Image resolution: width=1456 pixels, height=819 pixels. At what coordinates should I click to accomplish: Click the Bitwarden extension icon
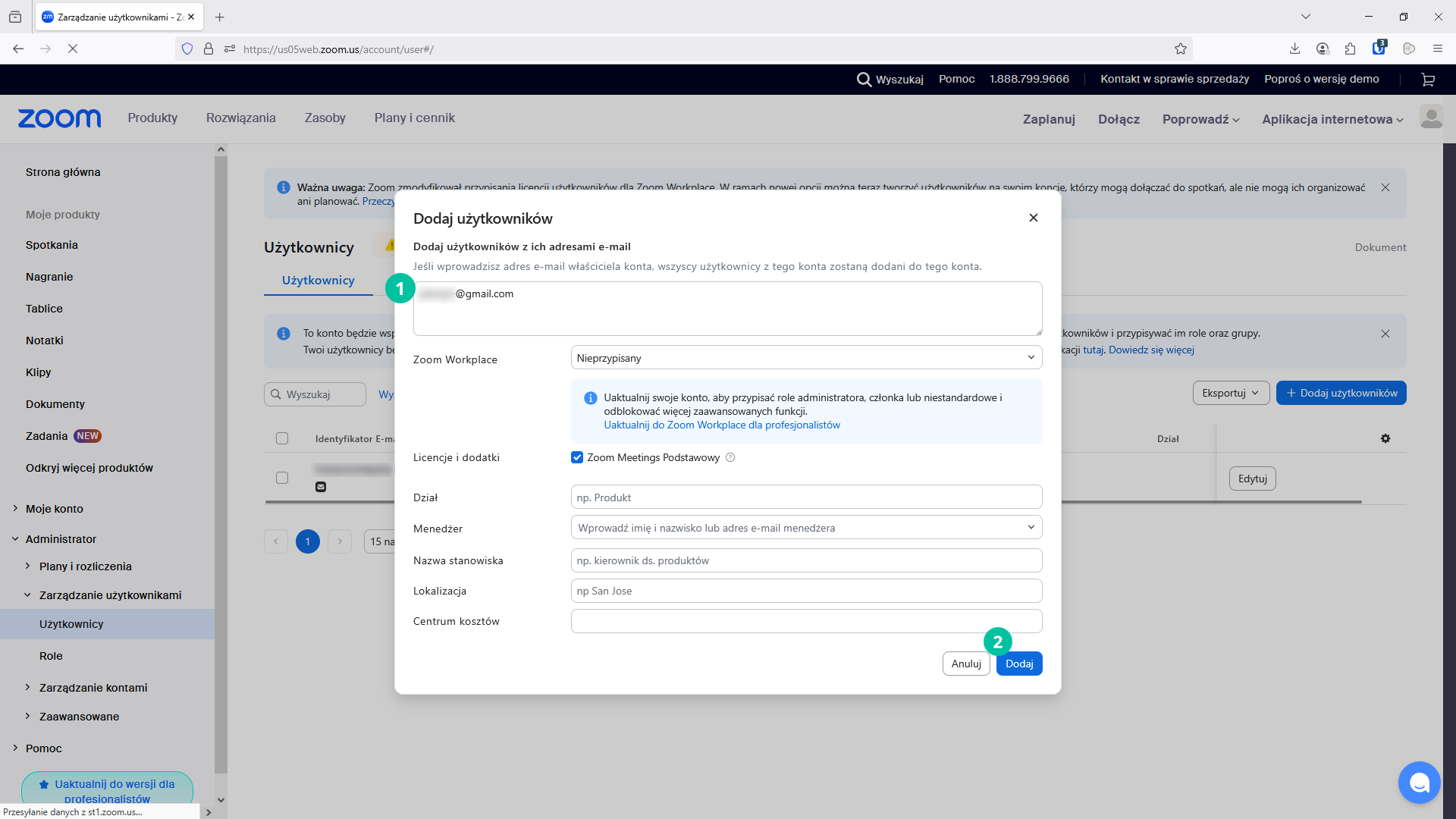(x=1379, y=48)
